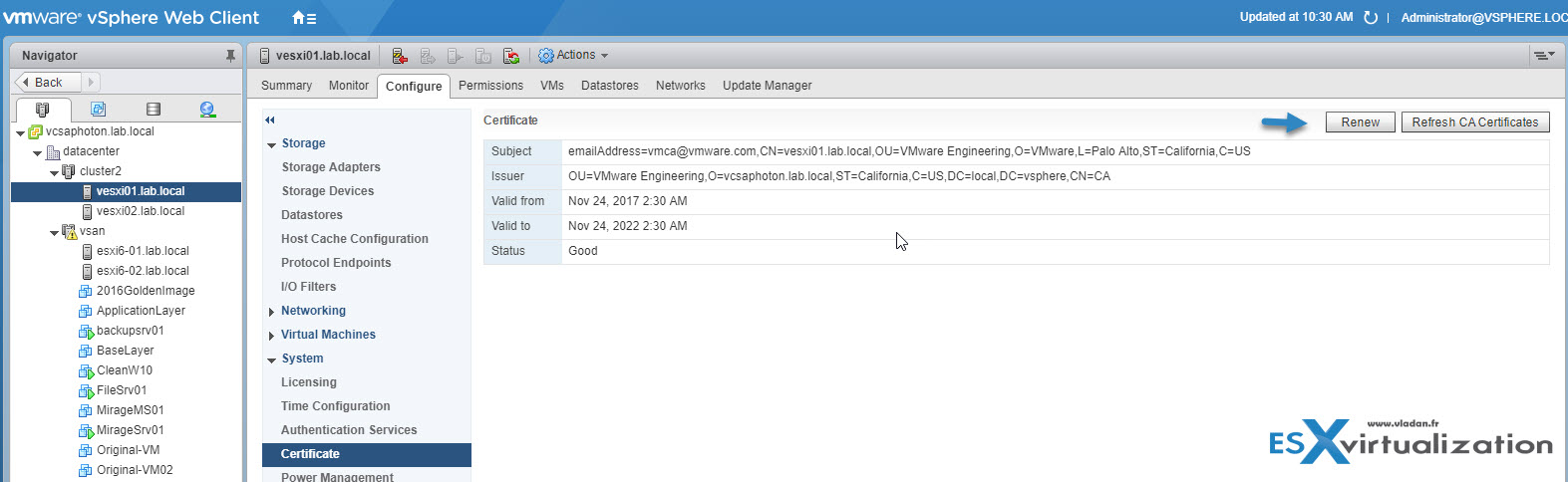Open the Datastores configure item
This screenshot has height=482, width=1568.
312,215
